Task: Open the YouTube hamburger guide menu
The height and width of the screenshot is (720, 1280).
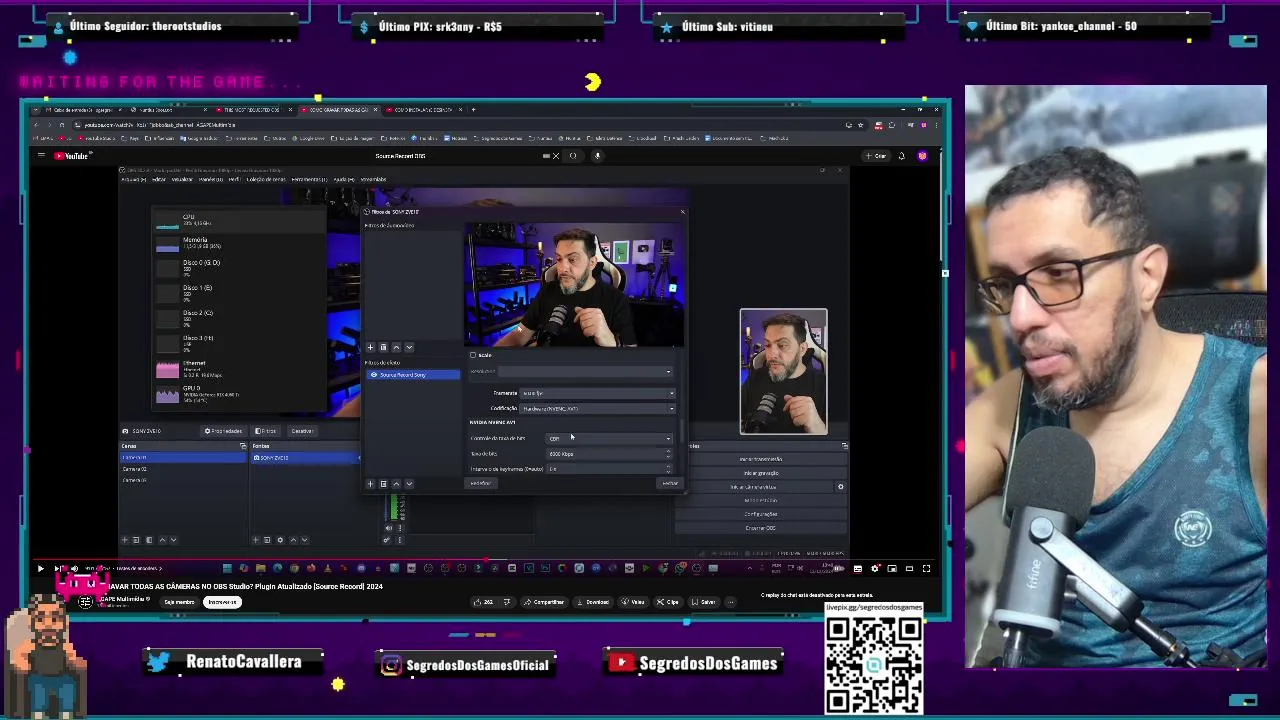Action: pos(41,155)
